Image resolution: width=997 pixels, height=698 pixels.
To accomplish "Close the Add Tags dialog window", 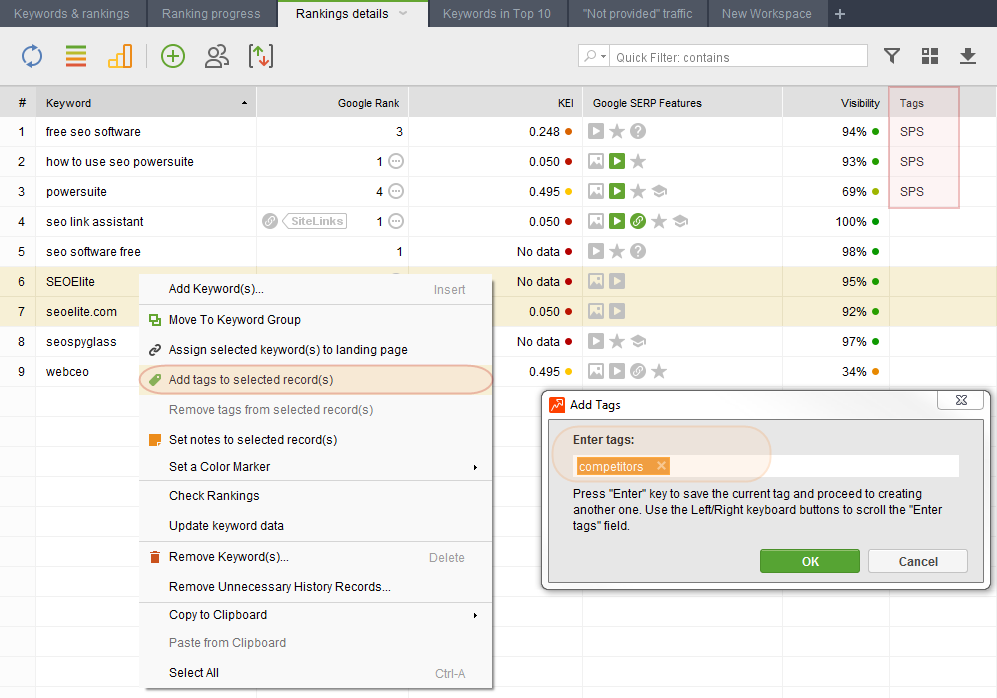I will 961,400.
